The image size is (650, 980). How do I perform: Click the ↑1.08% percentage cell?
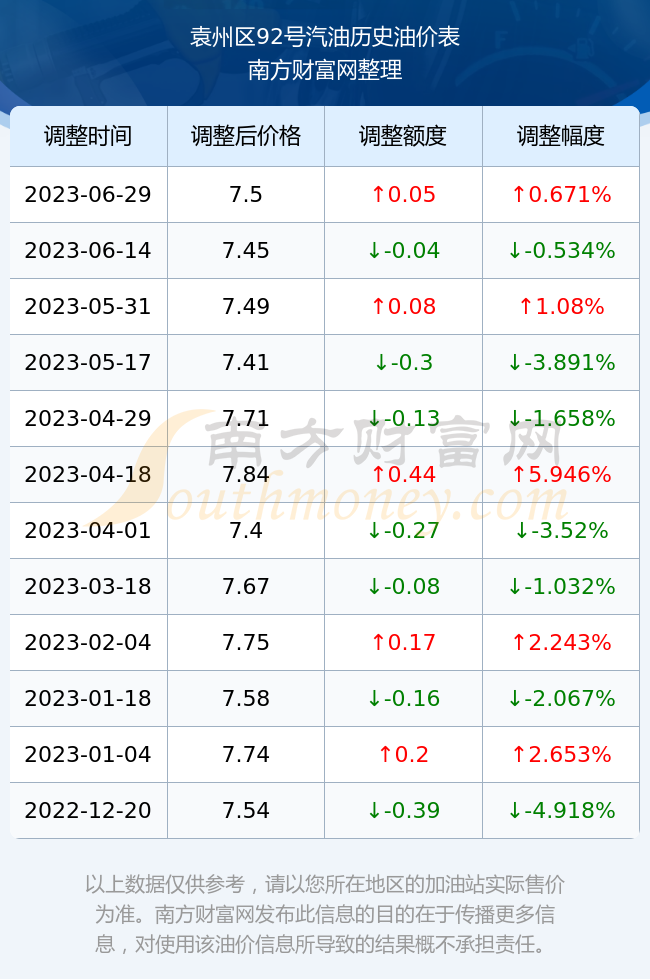(561, 306)
